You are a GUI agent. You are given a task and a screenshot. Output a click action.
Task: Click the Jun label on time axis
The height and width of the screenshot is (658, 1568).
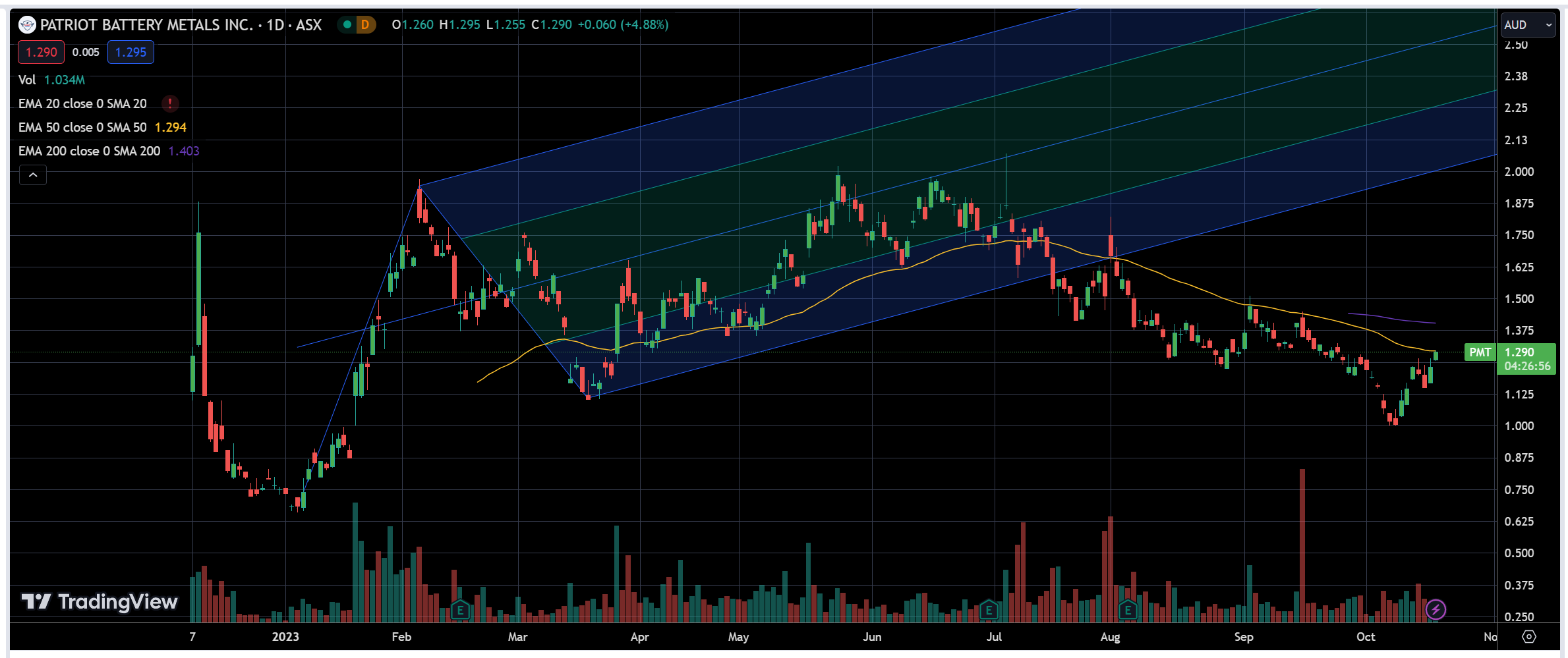(872, 637)
